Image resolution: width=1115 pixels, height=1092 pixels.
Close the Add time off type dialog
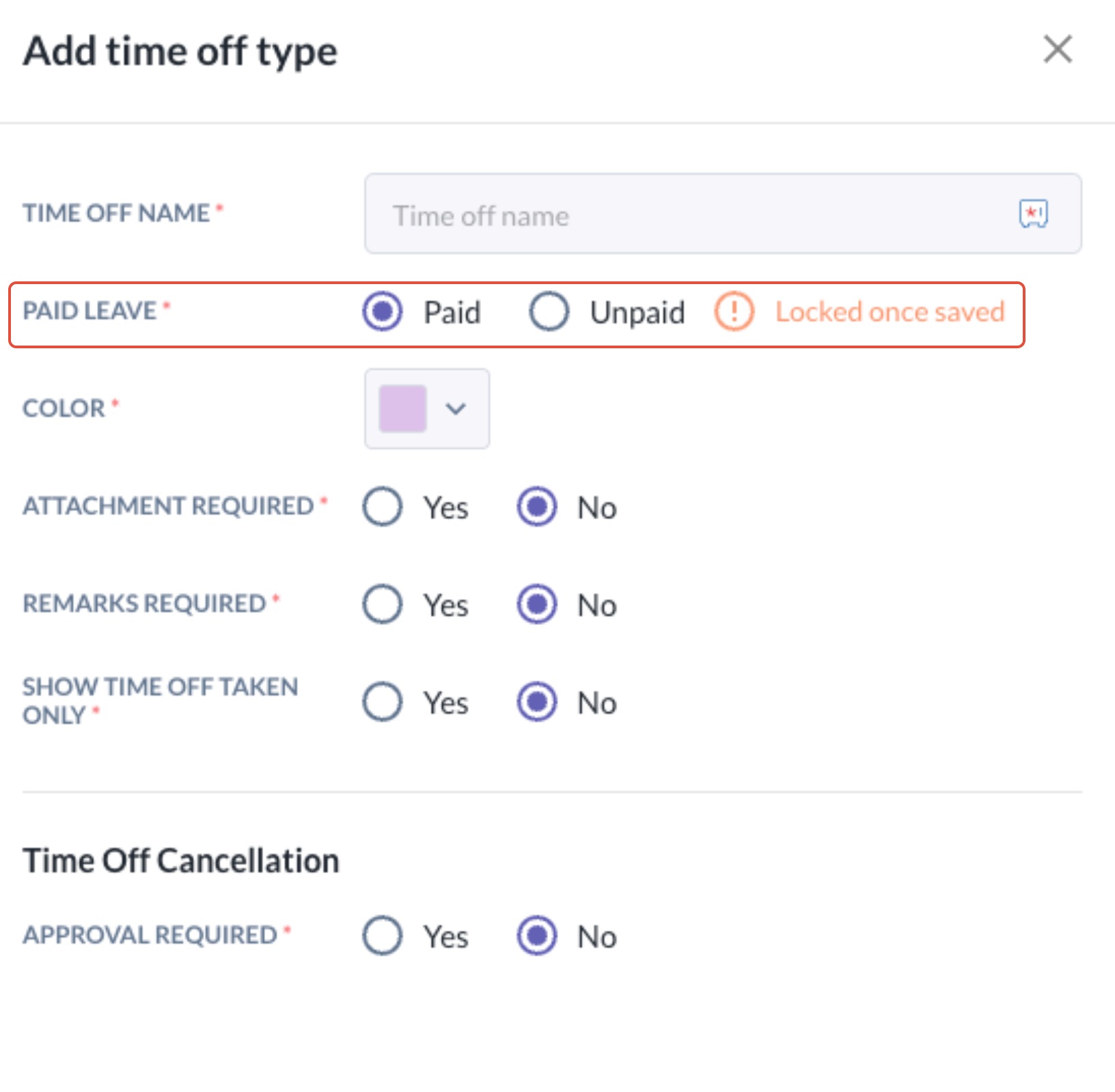tap(1058, 50)
